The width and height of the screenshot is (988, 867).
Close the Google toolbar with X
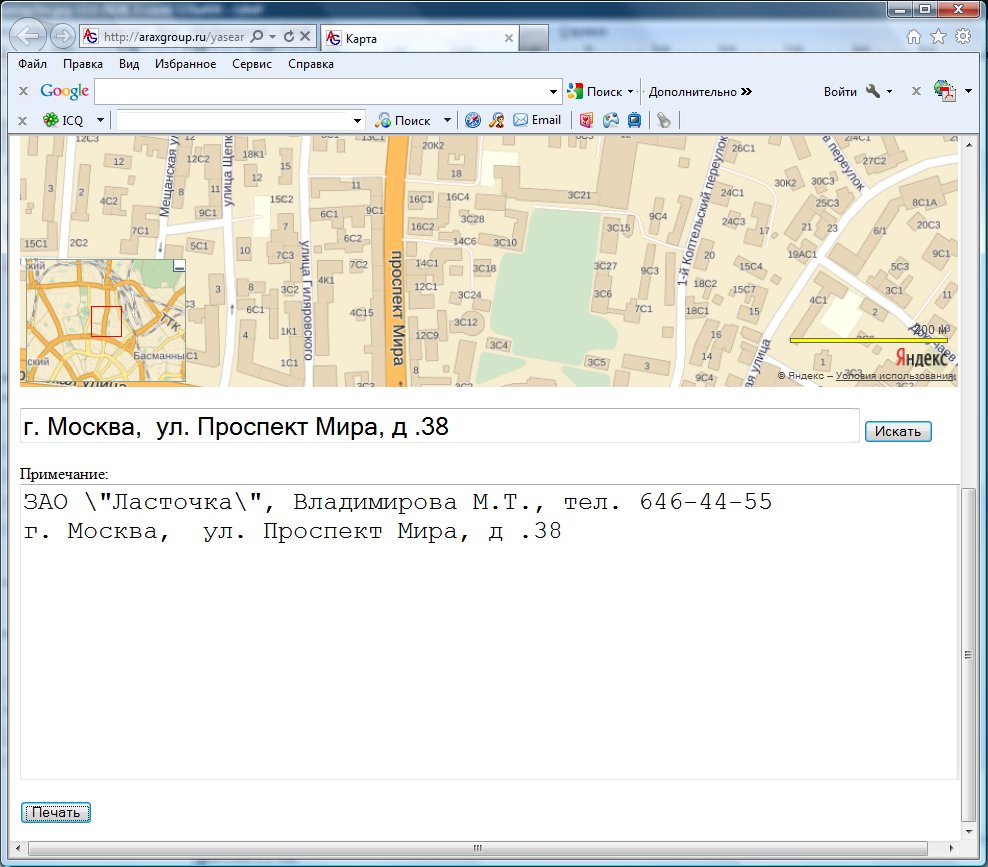click(23, 91)
